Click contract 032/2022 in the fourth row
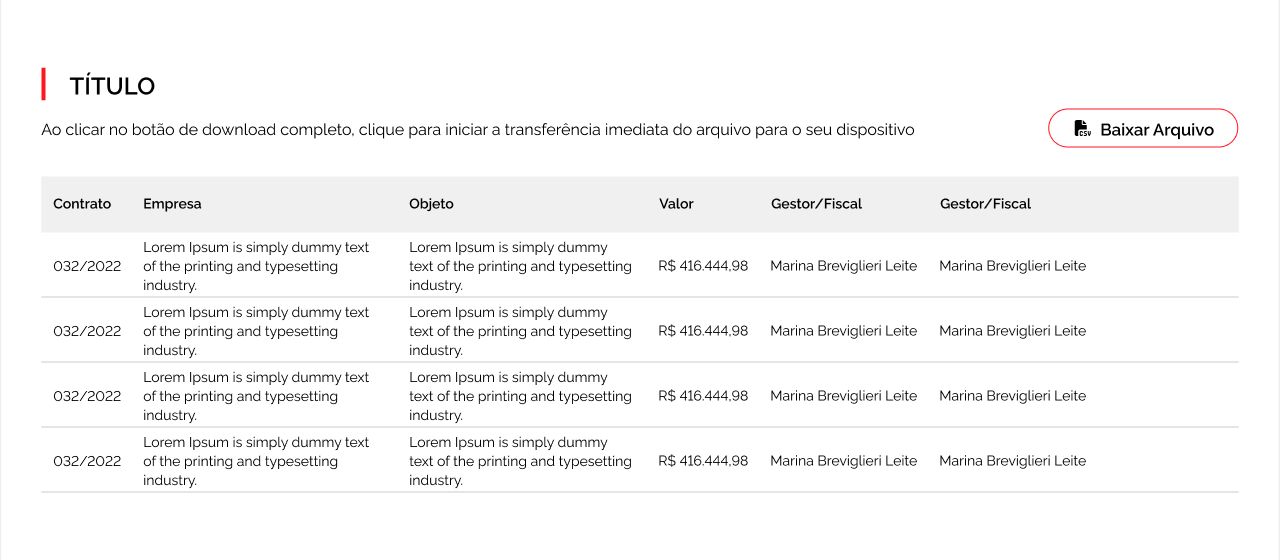Image resolution: width=1280 pixels, height=560 pixels. (x=87, y=461)
